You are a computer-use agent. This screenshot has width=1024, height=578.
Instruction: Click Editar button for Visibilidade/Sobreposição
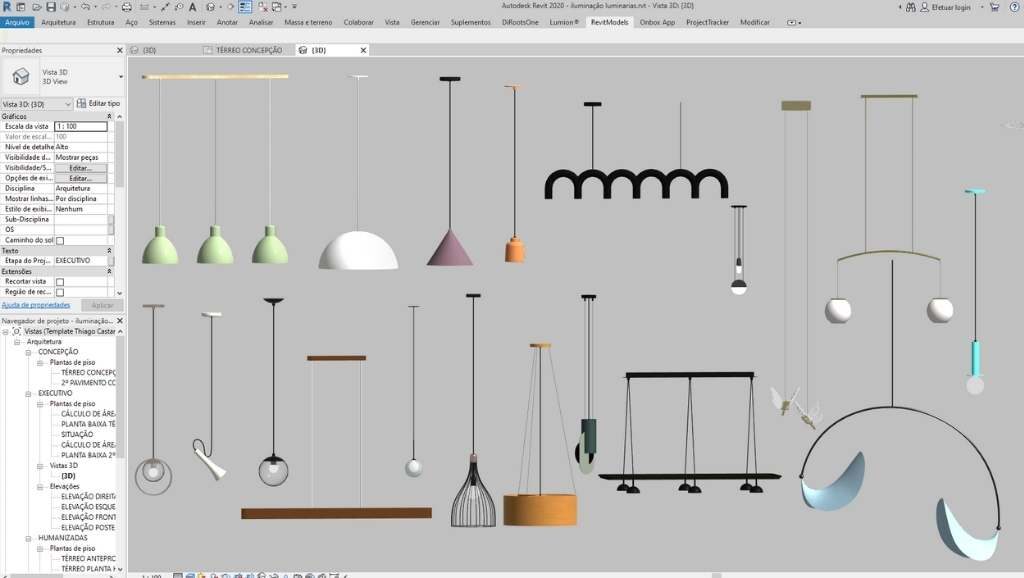(80, 168)
